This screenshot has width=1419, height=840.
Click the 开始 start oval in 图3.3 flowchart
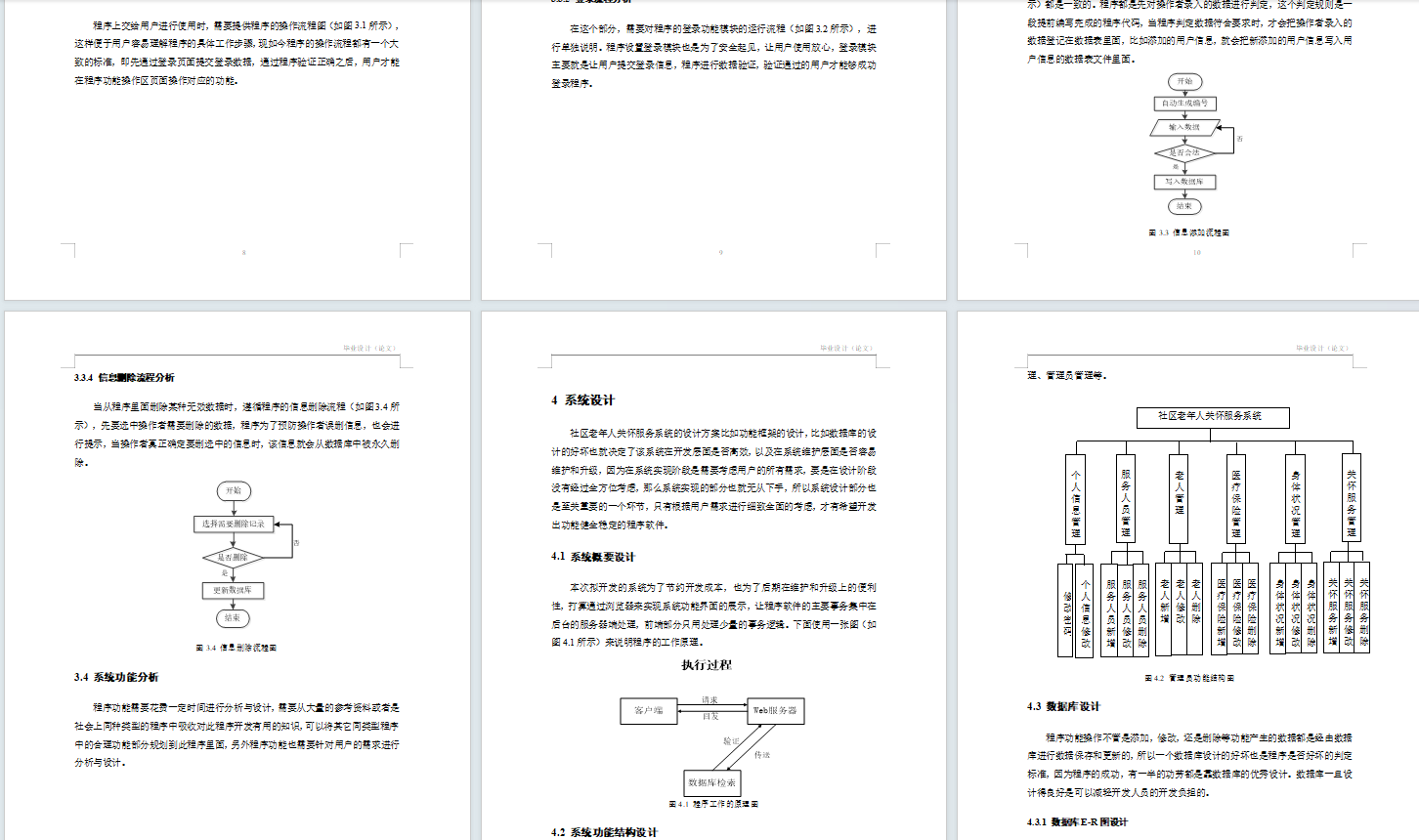[1185, 82]
